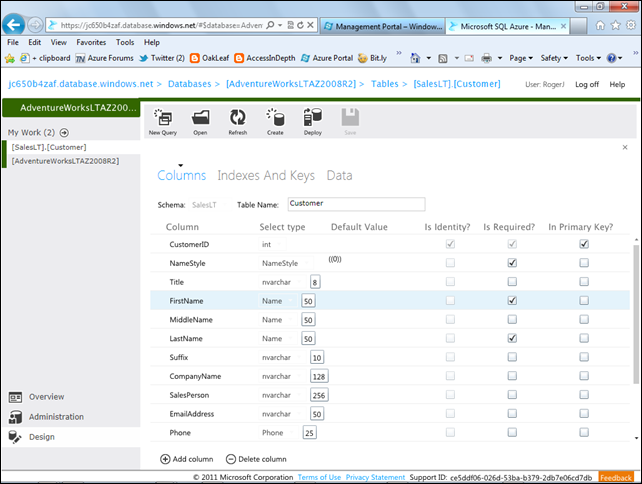Viewport: 642px width, 484px height.
Task: Open Favorites star icon at top right
Action: pos(615,25)
